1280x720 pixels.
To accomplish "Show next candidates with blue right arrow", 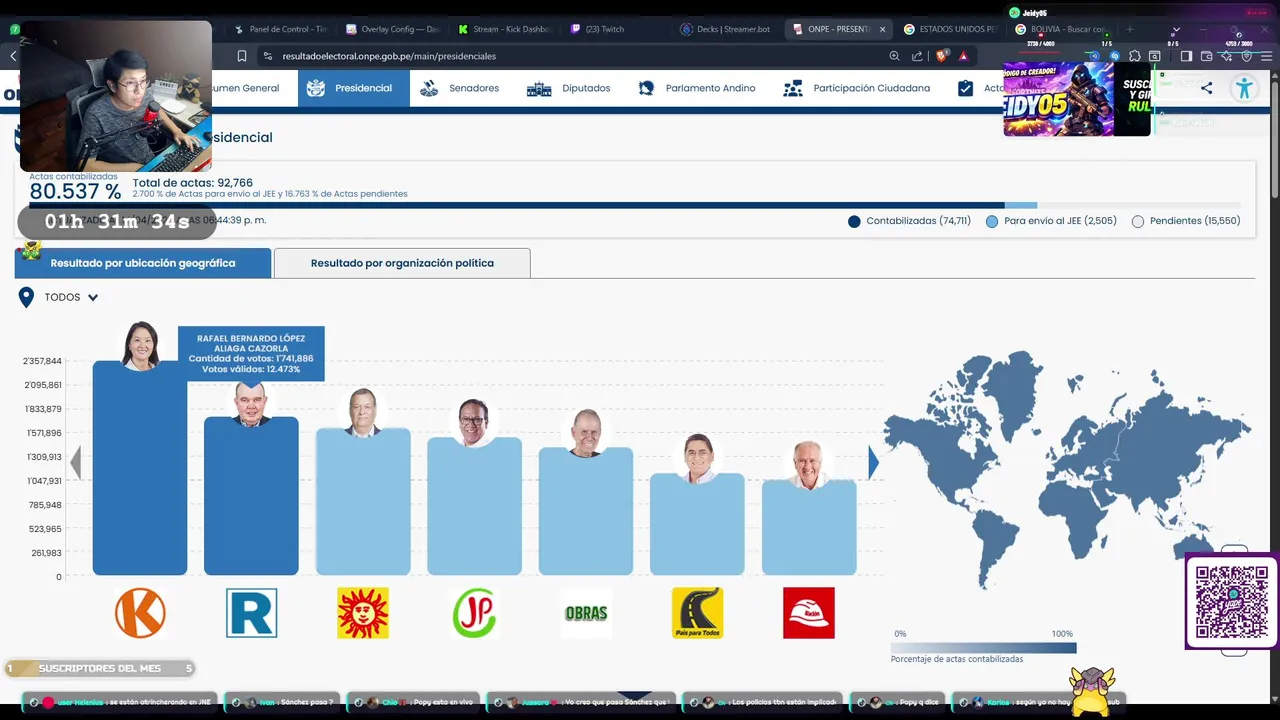I will coord(873,462).
